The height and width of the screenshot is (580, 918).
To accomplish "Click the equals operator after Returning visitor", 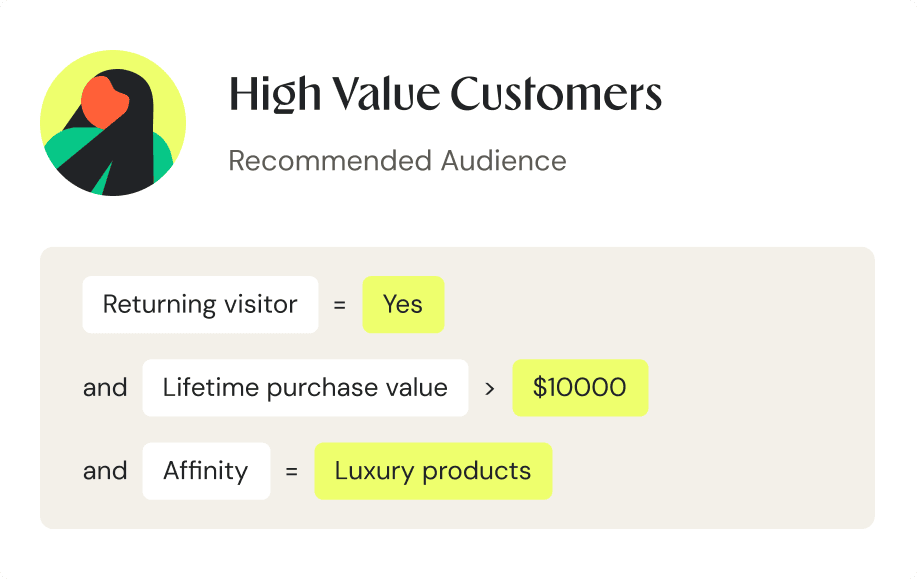I will pyautogui.click(x=340, y=305).
